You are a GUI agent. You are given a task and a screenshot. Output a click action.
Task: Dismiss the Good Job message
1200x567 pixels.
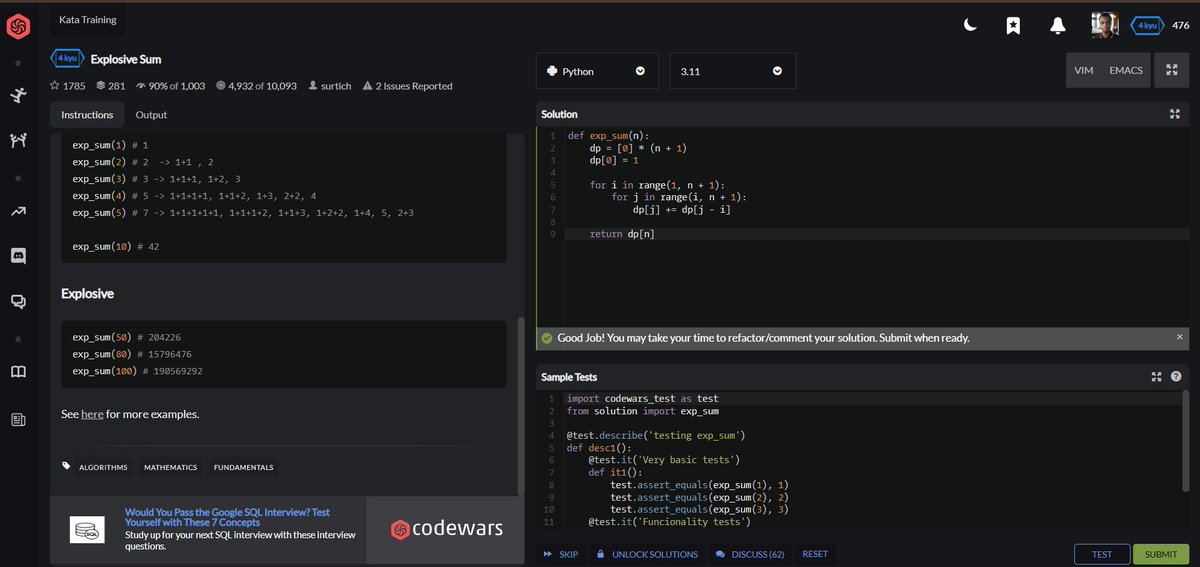click(x=1179, y=337)
